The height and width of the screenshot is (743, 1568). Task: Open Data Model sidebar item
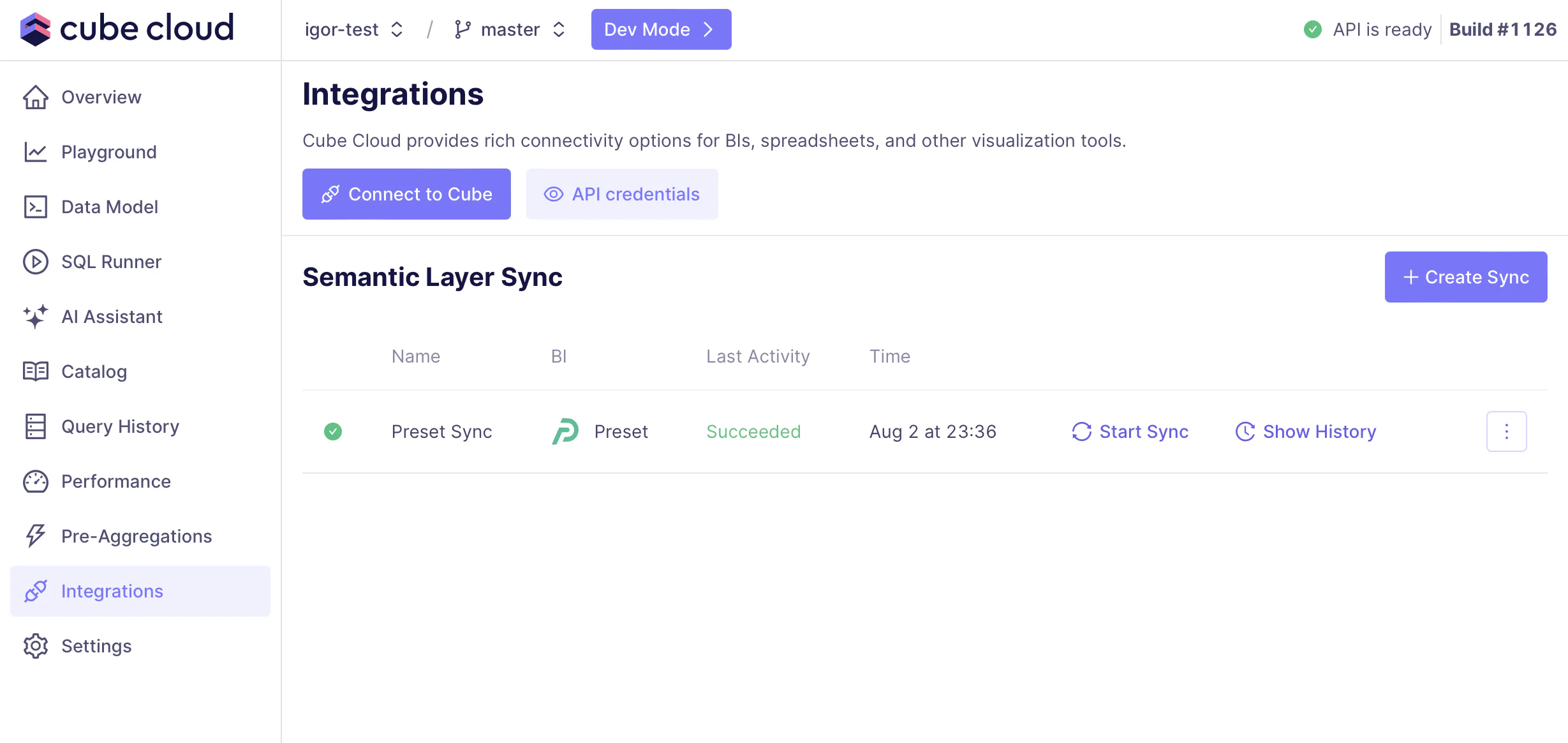pyautogui.click(x=109, y=207)
